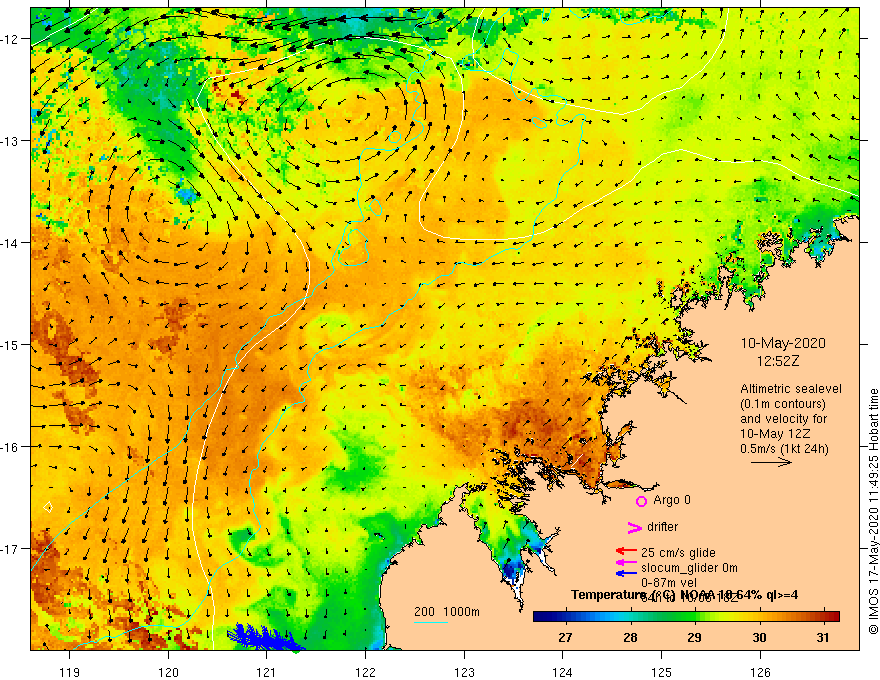Click the longitude 121 axis label
Viewport: 880px width, 680px height.
point(267,672)
